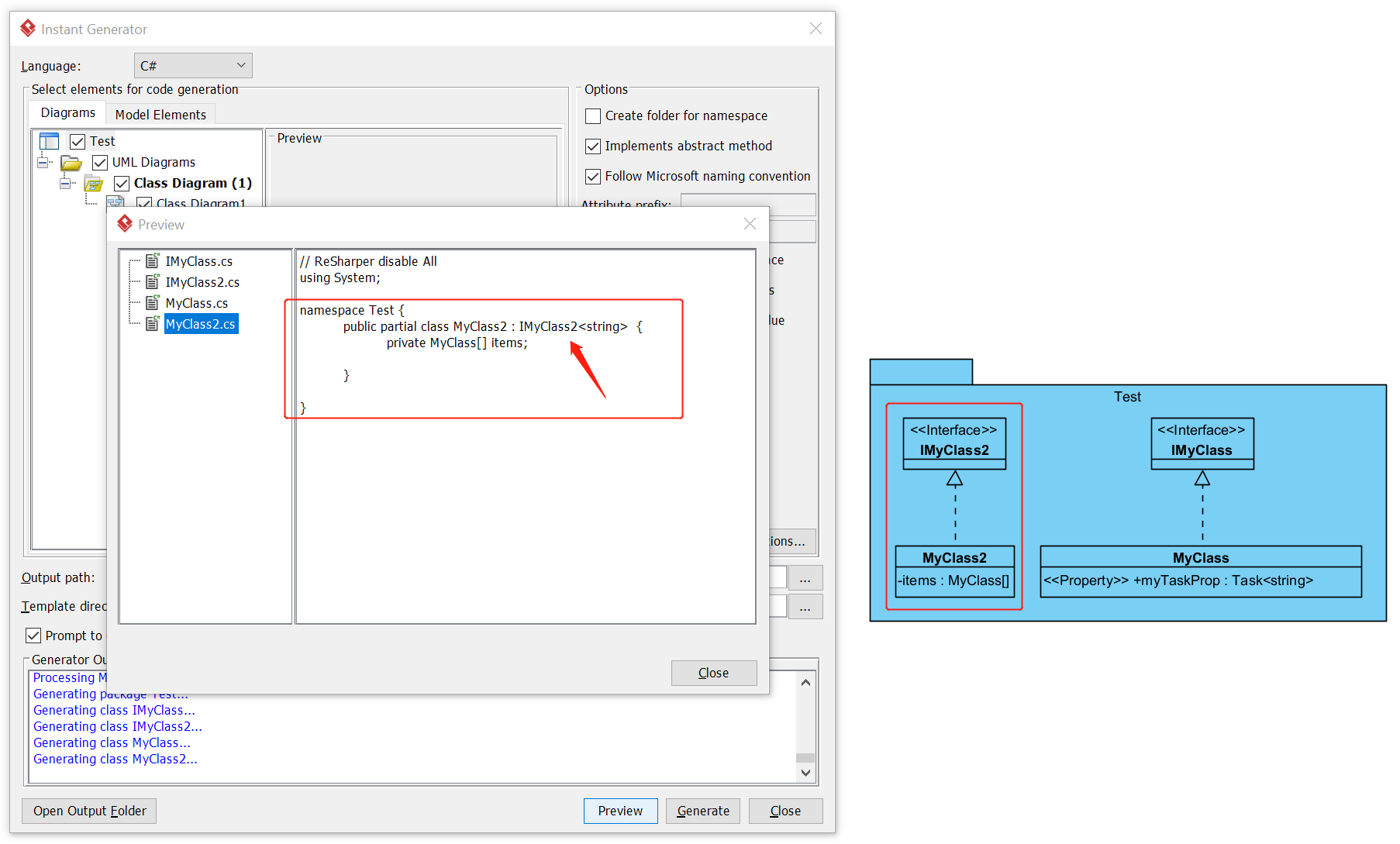Click the Test model icon in the tree
This screenshot has height=844, width=1400.
point(49,140)
